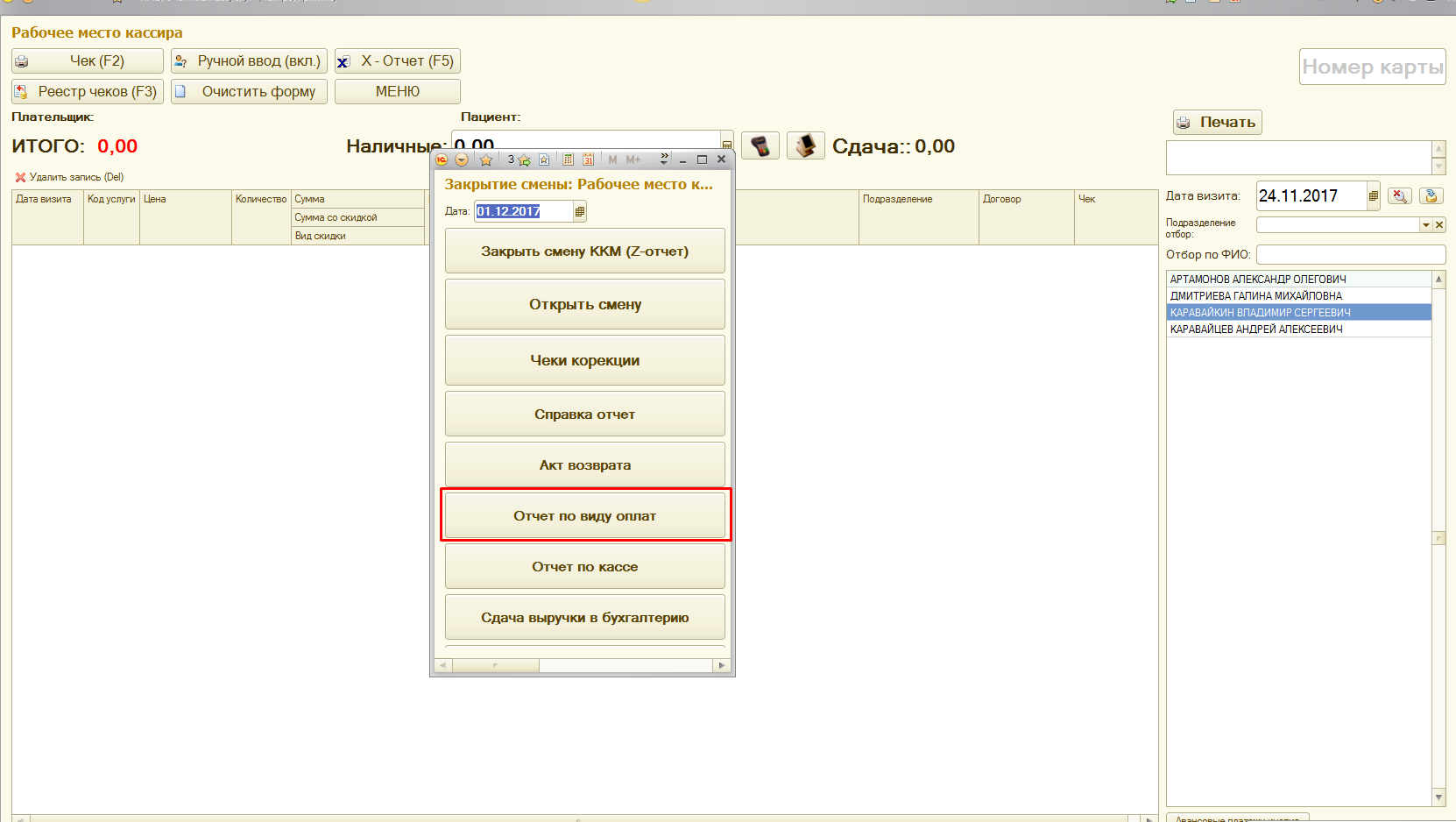Viewport: 1456px width, 822px height.
Task: Expand the dialog toolbar overflow chevron
Action: (664, 159)
